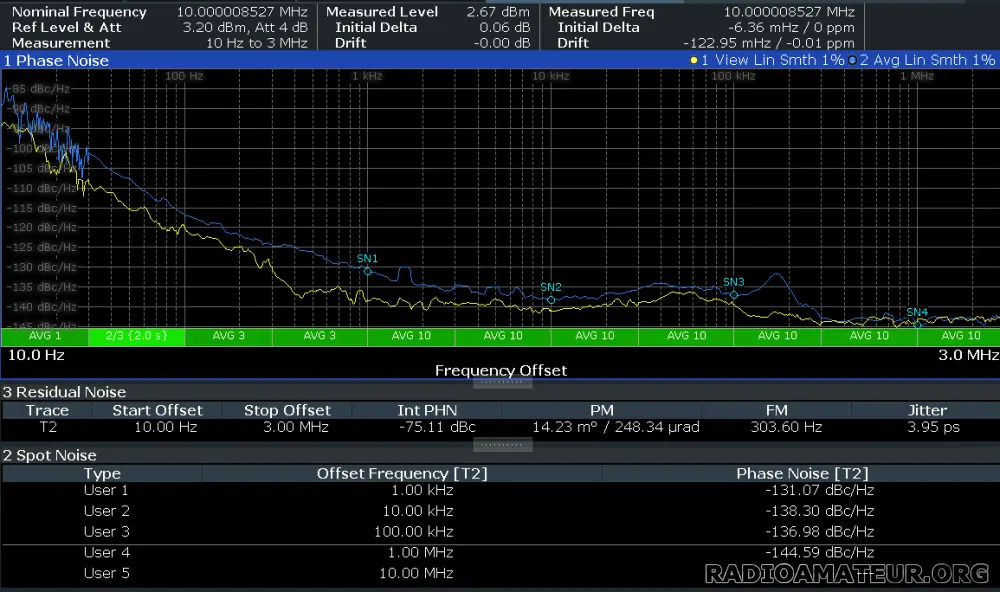Screen dimensions: 1000x592
Task: Click the AVG 1 half-decade segment
Action: (45, 336)
